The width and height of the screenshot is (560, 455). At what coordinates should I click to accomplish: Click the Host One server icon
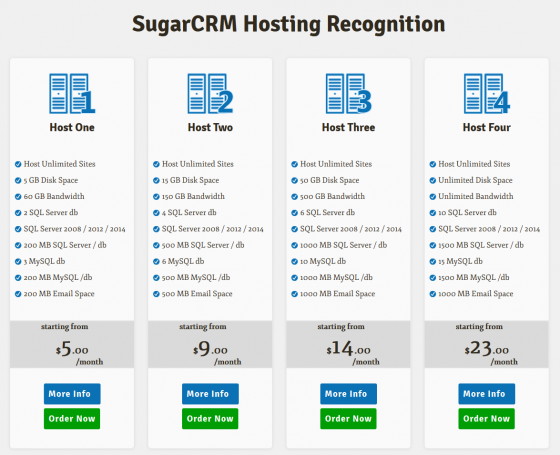pos(72,94)
